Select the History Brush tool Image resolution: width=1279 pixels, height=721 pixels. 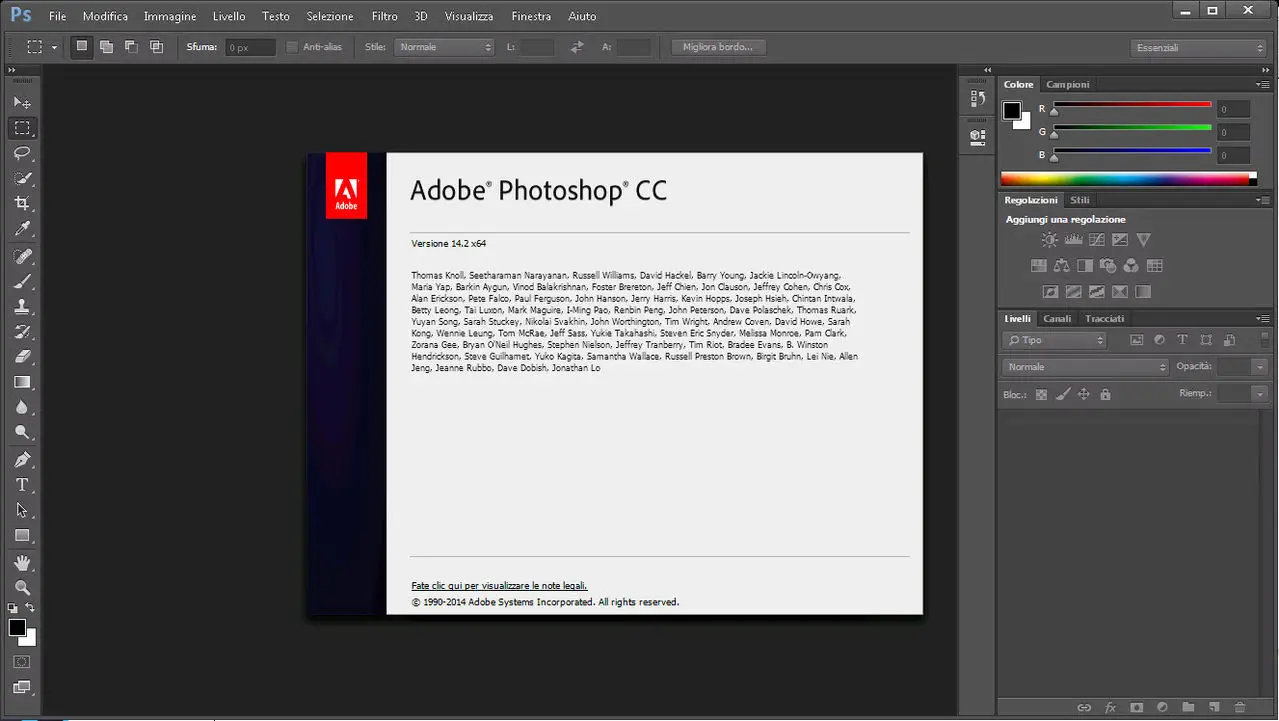22,332
